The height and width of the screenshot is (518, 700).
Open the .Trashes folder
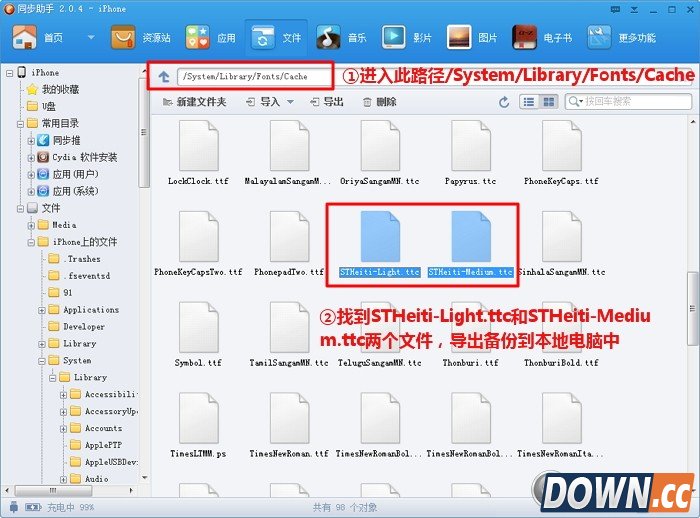click(x=75, y=259)
